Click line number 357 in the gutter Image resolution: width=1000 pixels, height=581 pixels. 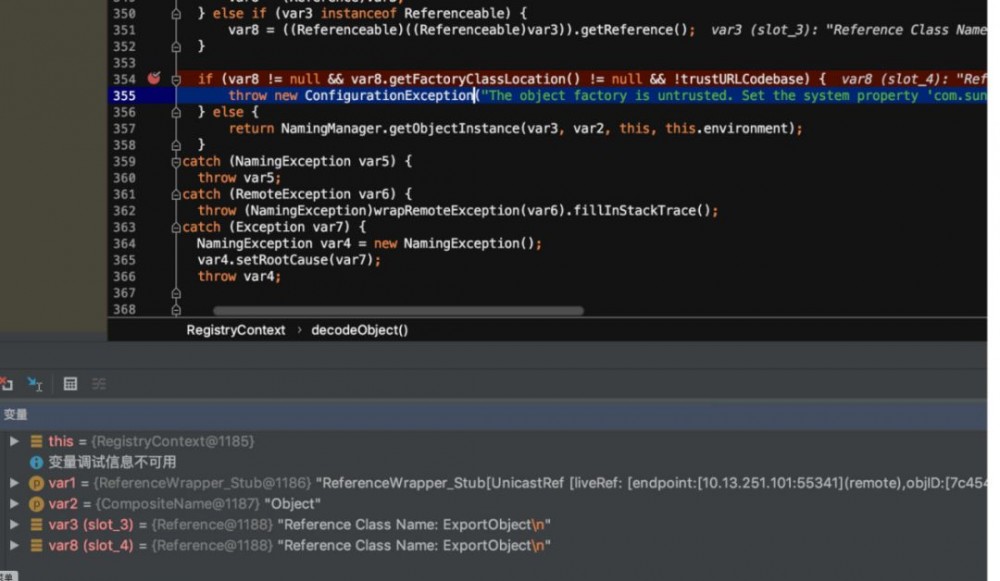(x=124, y=128)
